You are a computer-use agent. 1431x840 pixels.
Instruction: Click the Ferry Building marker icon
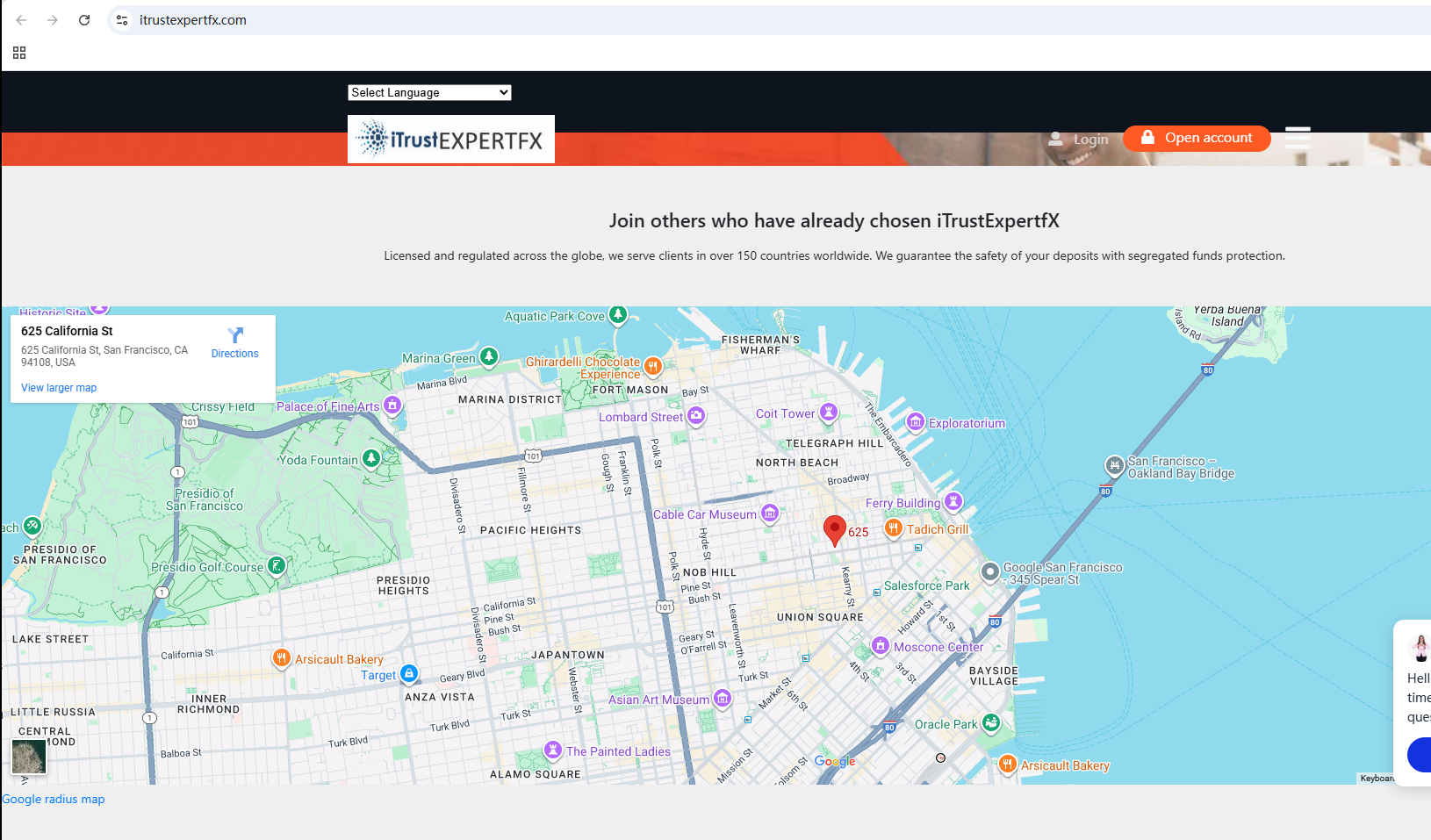(x=953, y=501)
